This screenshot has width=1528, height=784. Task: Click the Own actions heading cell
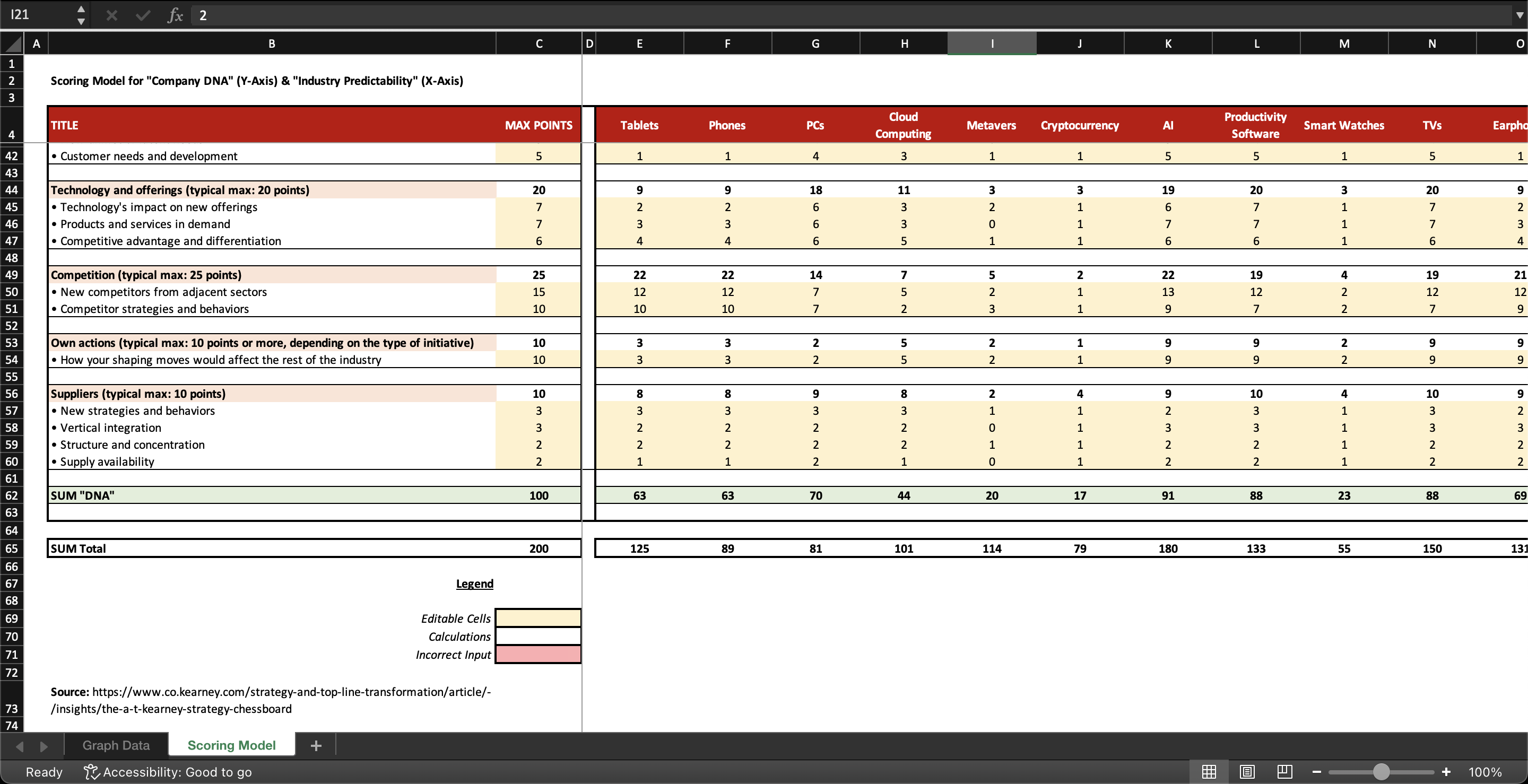(x=272, y=343)
